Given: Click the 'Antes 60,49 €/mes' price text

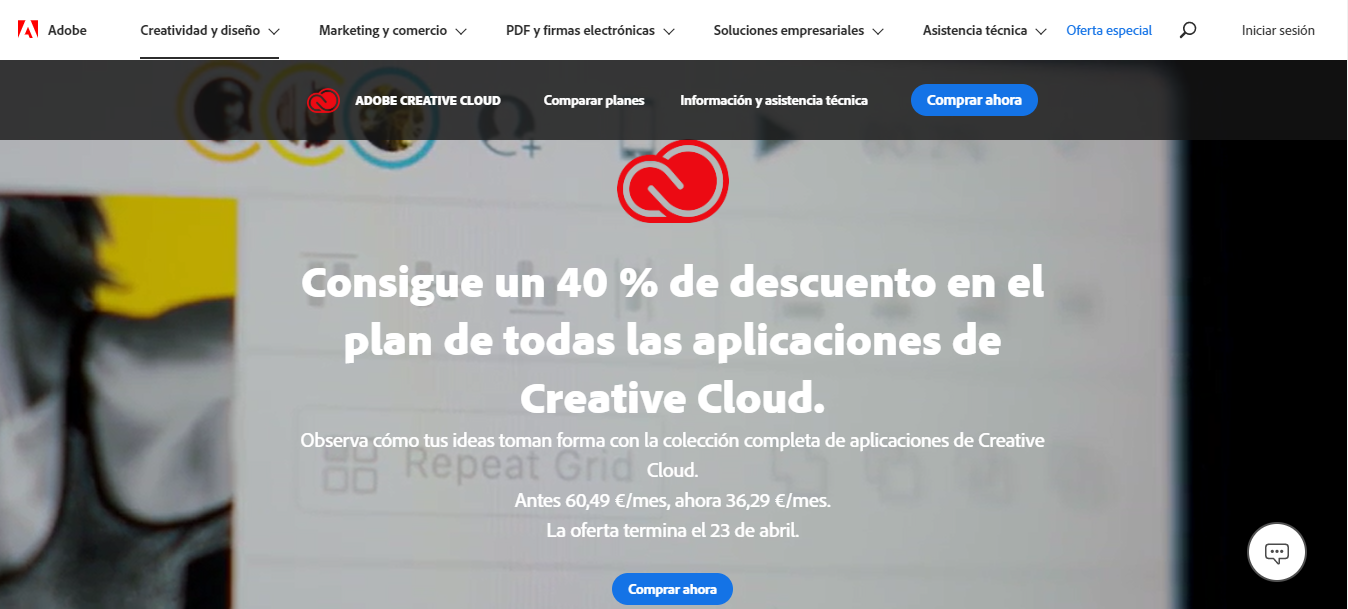Looking at the screenshot, I should [x=673, y=500].
